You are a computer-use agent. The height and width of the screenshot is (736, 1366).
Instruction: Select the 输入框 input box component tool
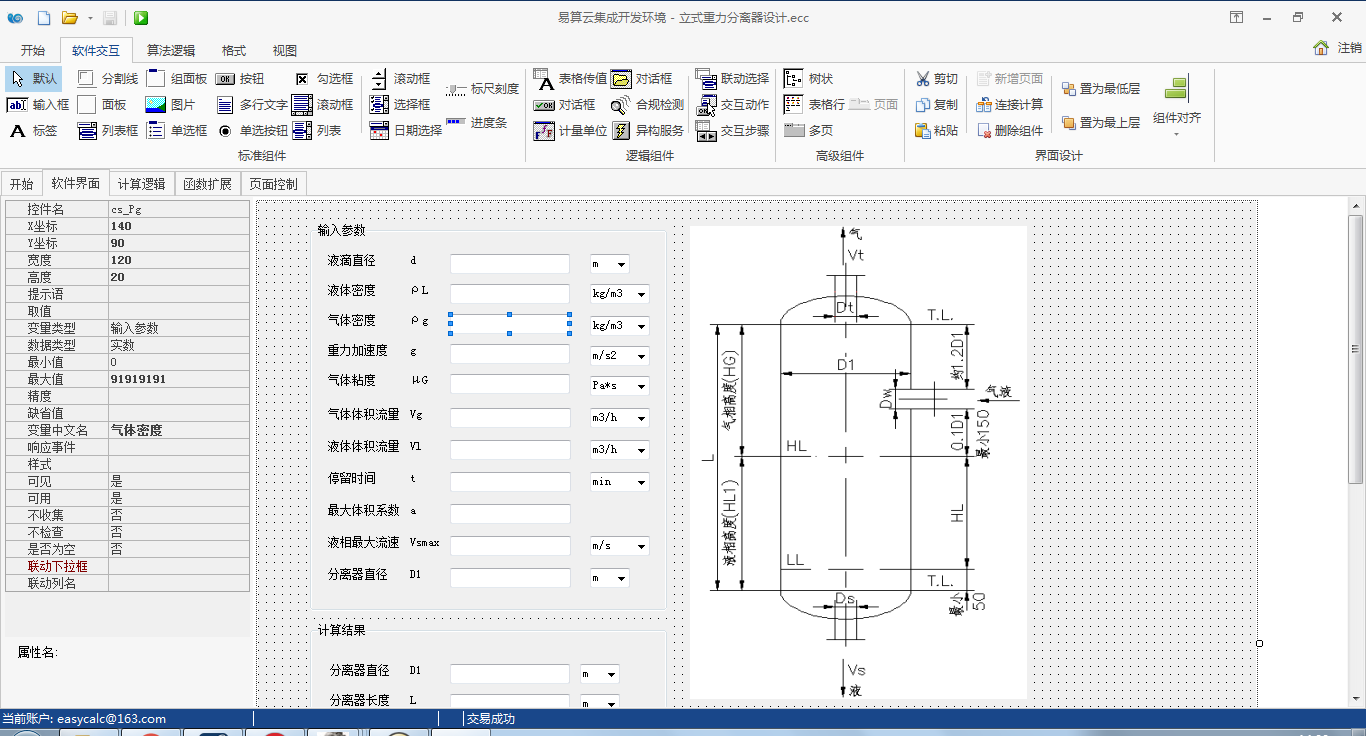(x=38, y=104)
